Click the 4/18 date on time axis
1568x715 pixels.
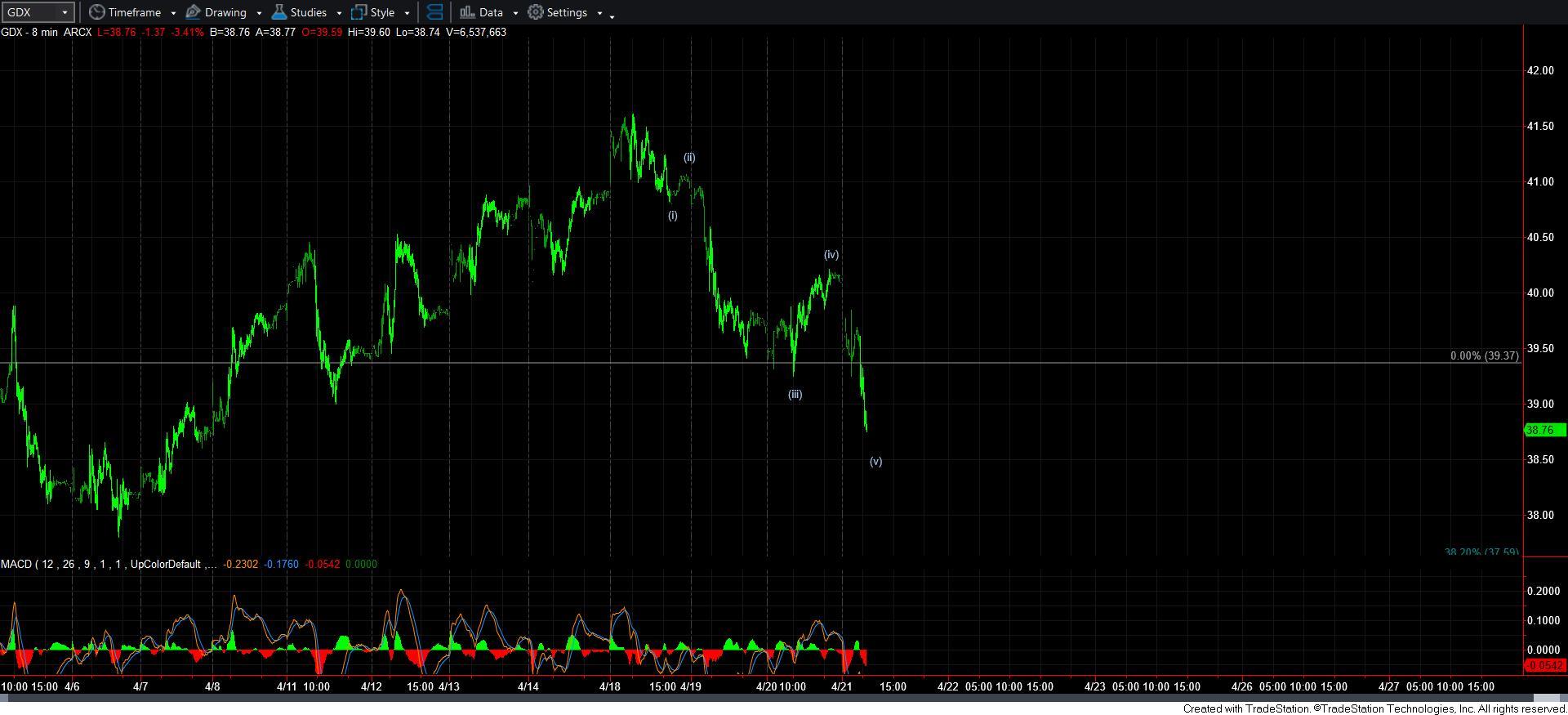610,686
